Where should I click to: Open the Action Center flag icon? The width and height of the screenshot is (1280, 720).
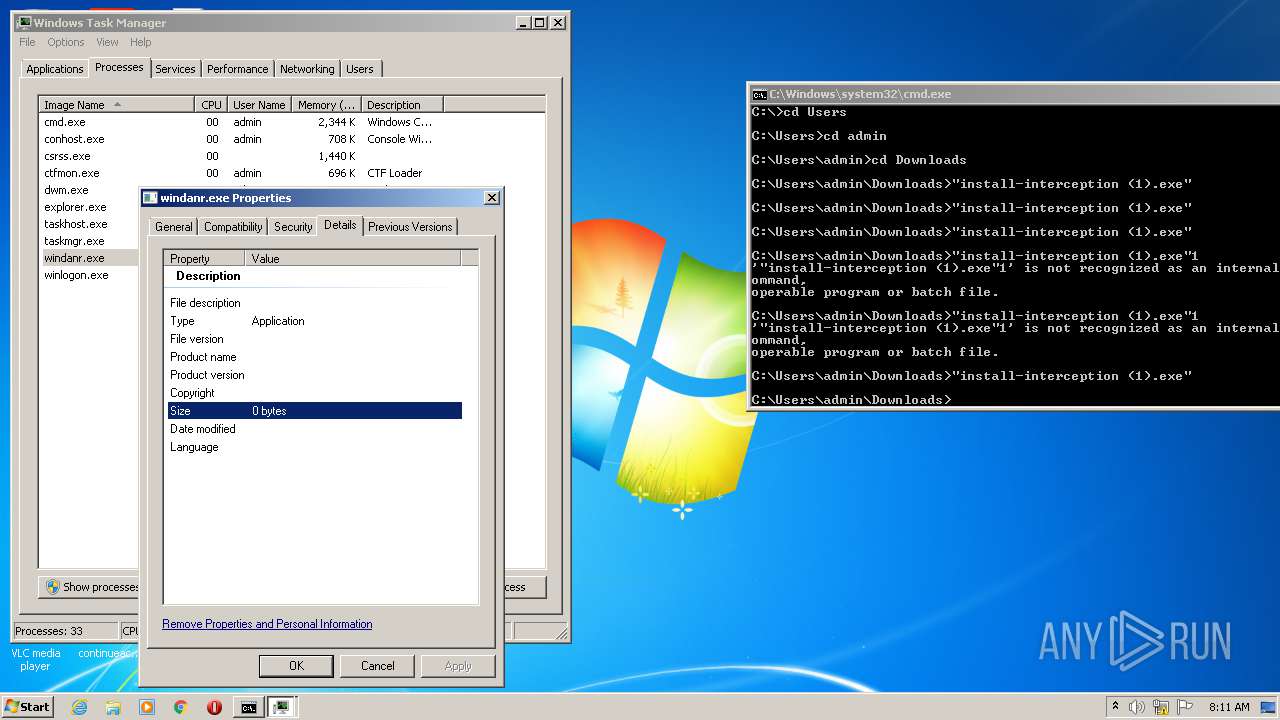(1184, 707)
